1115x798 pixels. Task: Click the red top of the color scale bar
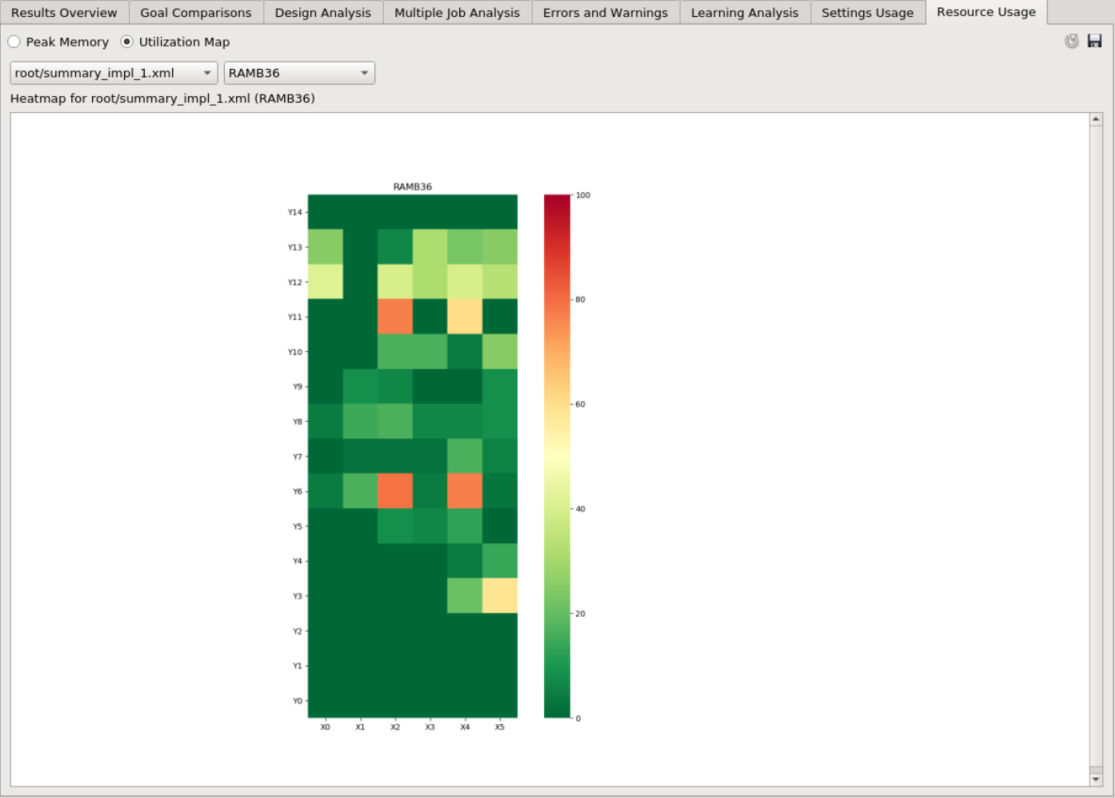[x=558, y=201]
